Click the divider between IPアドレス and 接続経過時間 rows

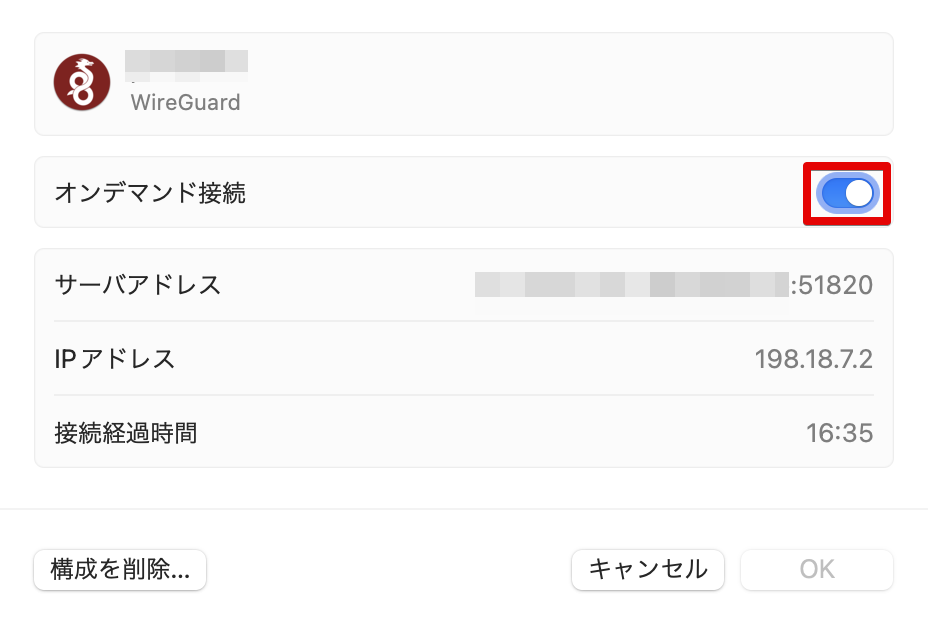tap(464, 395)
